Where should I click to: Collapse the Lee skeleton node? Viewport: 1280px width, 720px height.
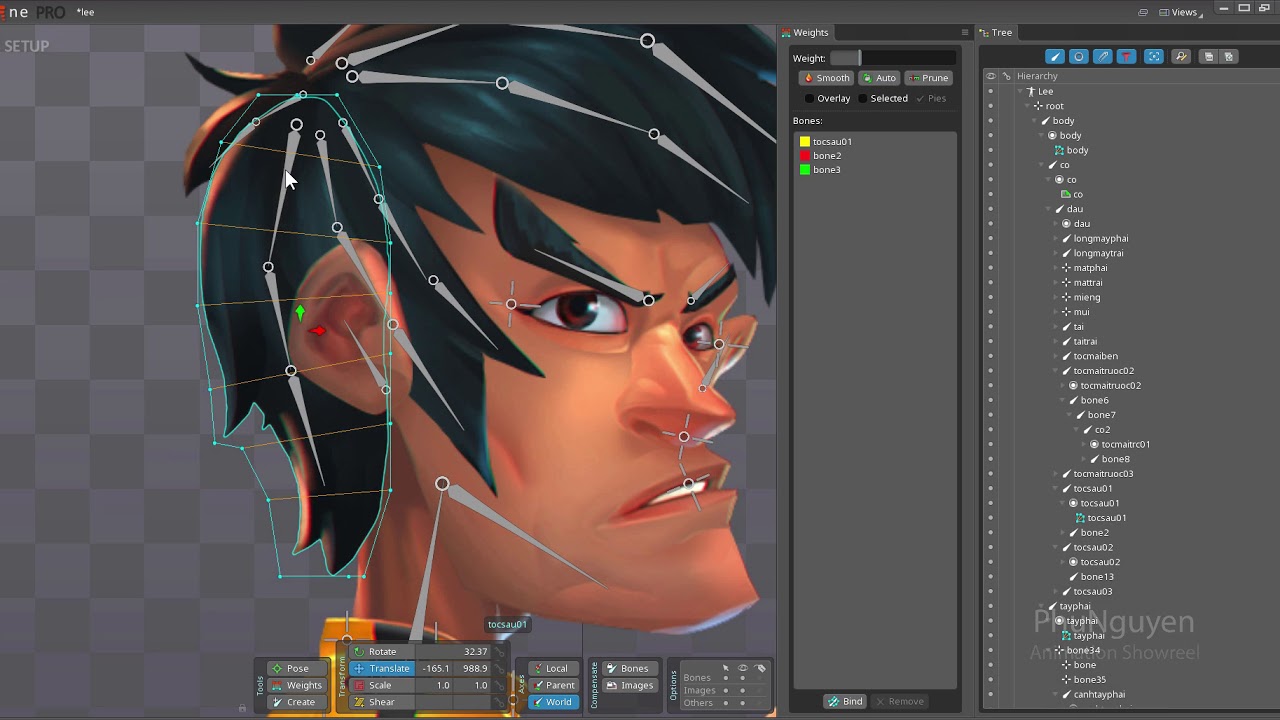click(x=1021, y=91)
